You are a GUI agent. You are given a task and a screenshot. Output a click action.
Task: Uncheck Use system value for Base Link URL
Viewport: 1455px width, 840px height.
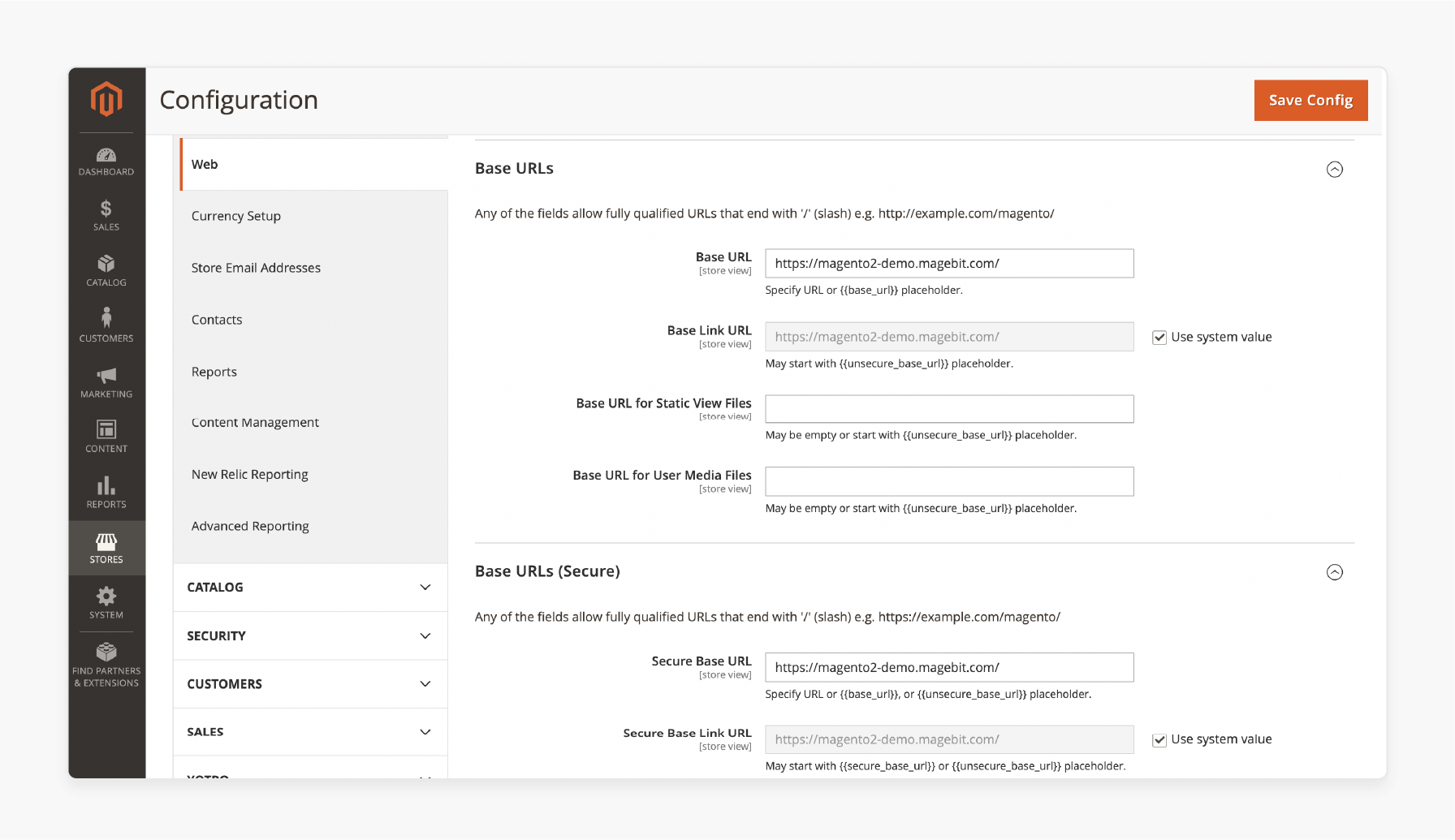pos(1159,338)
